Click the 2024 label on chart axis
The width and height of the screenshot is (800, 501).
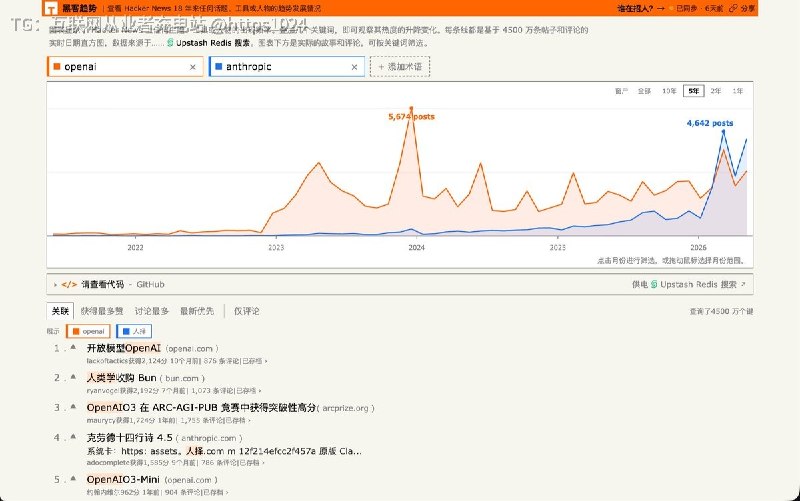click(x=416, y=247)
